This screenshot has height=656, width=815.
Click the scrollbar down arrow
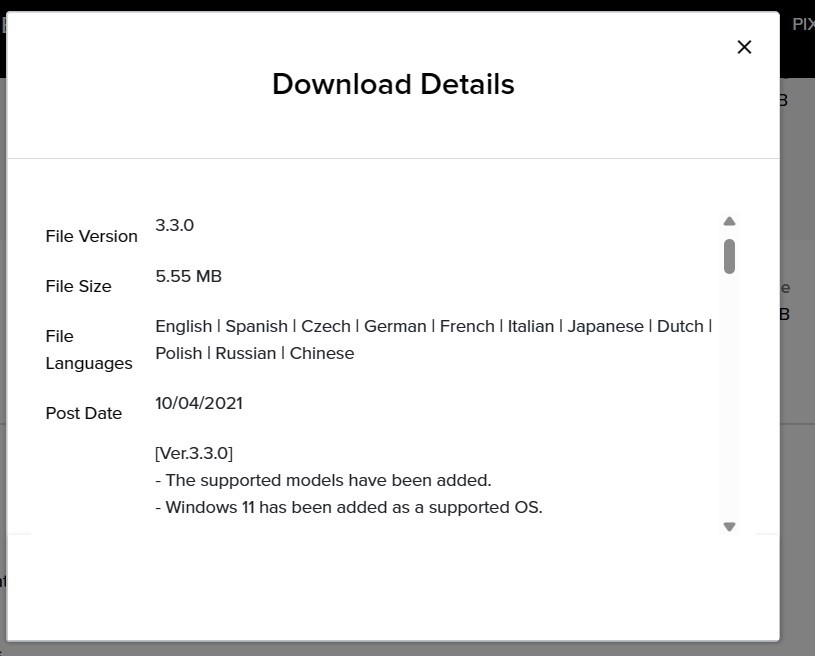click(729, 527)
